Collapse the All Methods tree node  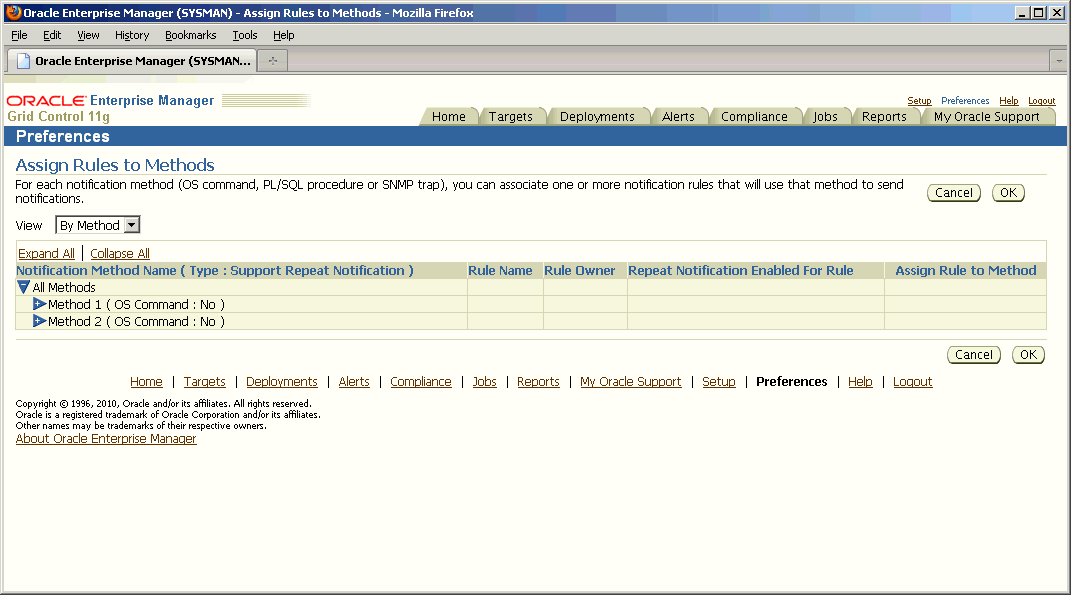tap(24, 287)
